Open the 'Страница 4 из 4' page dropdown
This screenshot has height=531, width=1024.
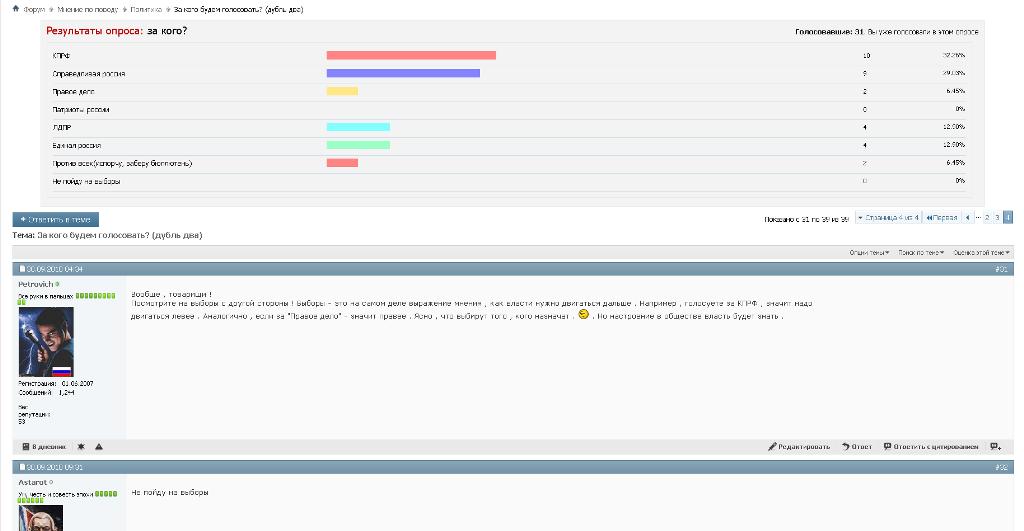tap(887, 217)
